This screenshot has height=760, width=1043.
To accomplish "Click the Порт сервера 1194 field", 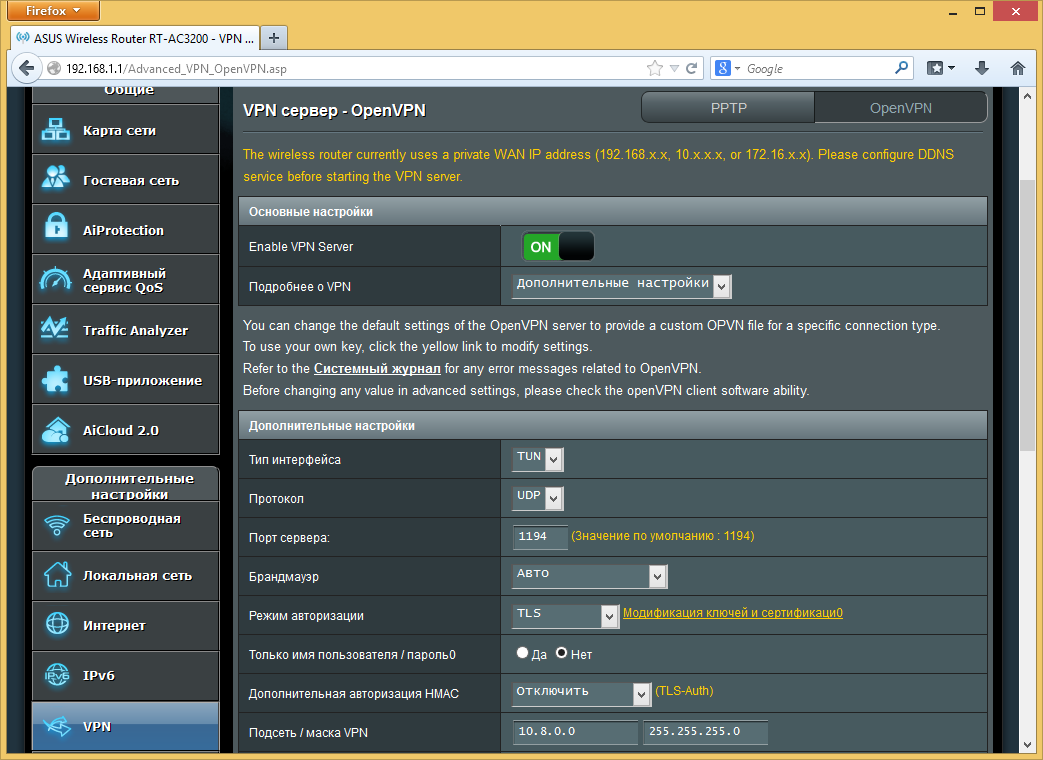I will coord(540,537).
